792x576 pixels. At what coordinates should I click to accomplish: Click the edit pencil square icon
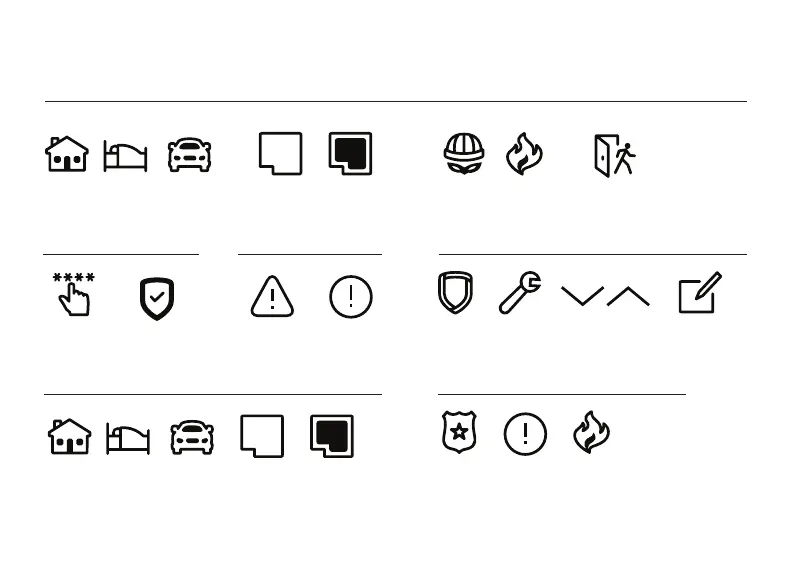point(700,293)
